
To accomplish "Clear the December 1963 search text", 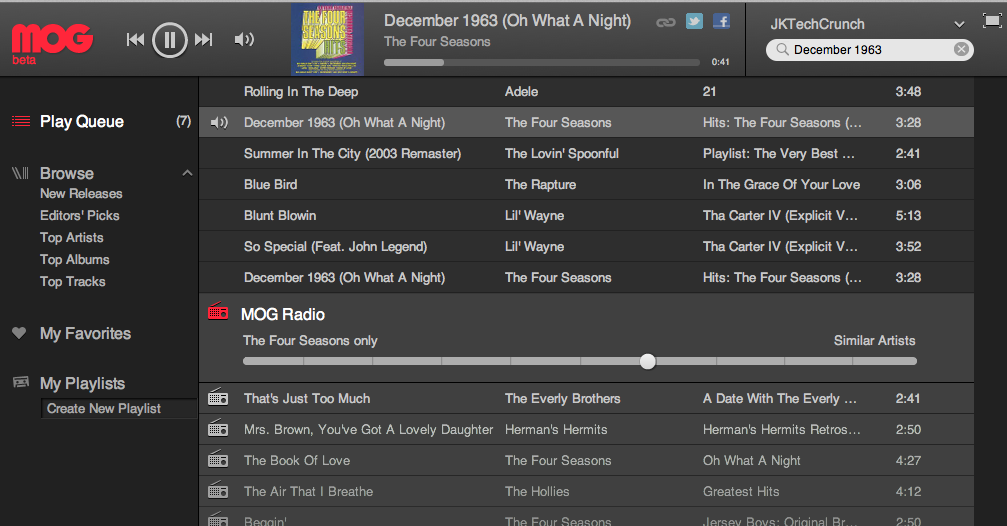I will 961,49.
